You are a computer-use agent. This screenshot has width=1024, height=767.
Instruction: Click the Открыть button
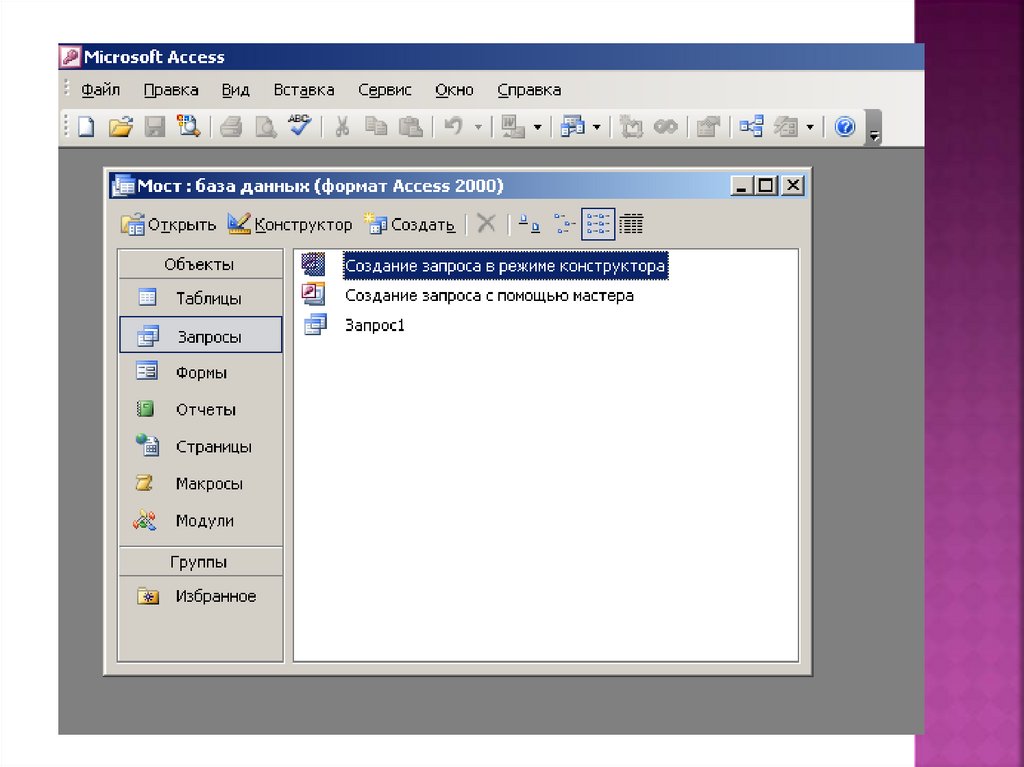coord(168,224)
